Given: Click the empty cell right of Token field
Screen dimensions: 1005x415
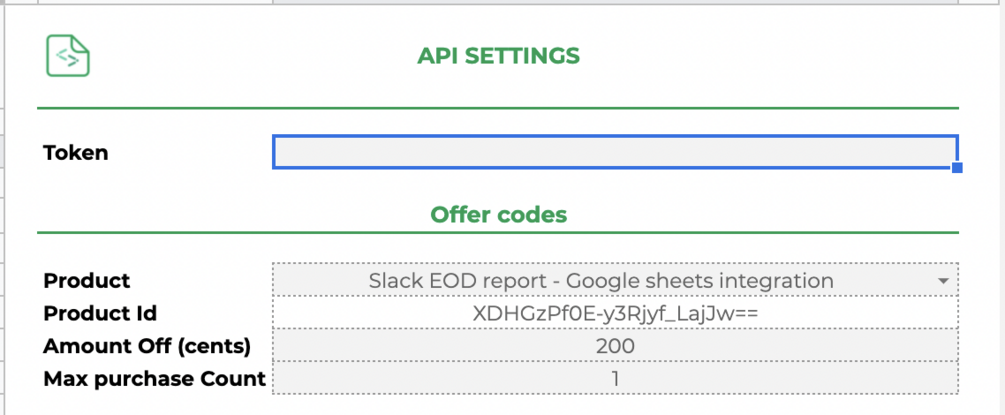Looking at the screenshot, I should pyautogui.click(x=982, y=152).
